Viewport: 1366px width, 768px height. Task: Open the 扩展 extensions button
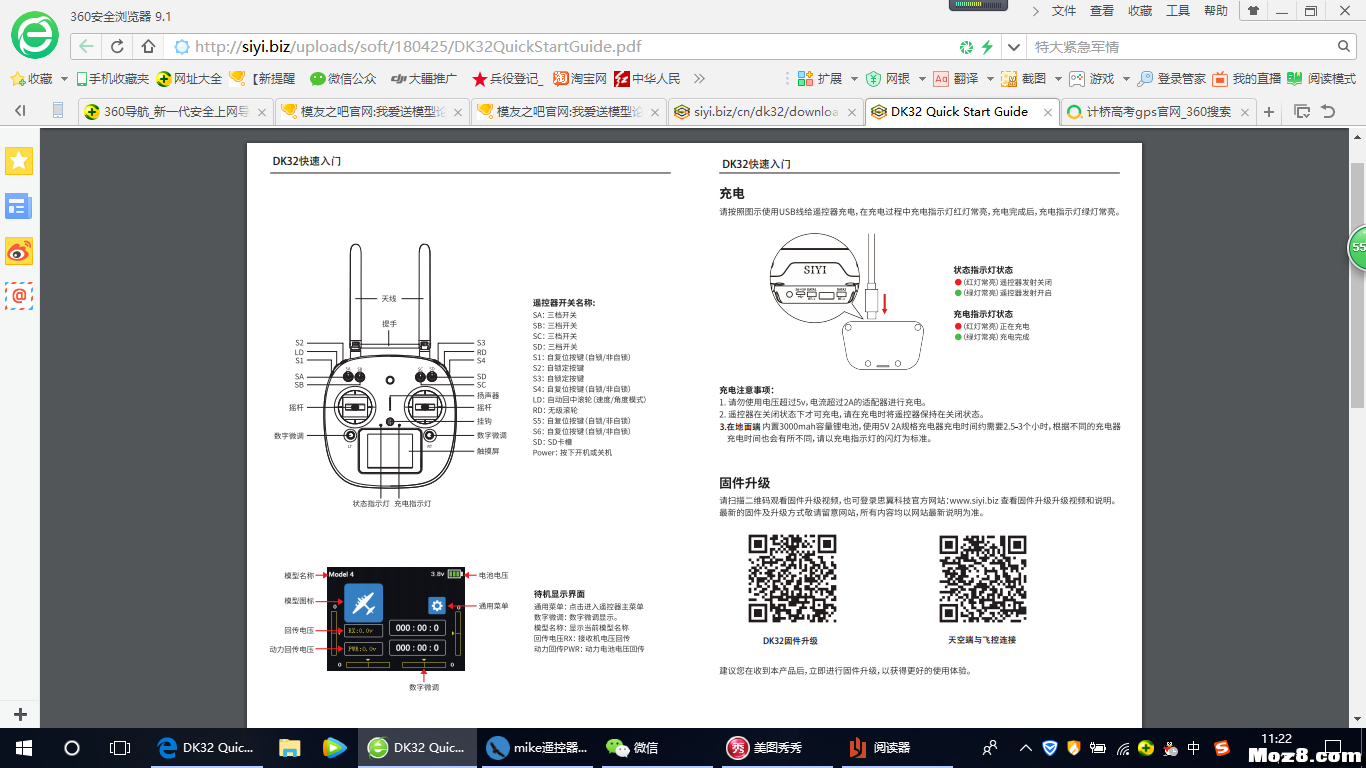(820, 78)
